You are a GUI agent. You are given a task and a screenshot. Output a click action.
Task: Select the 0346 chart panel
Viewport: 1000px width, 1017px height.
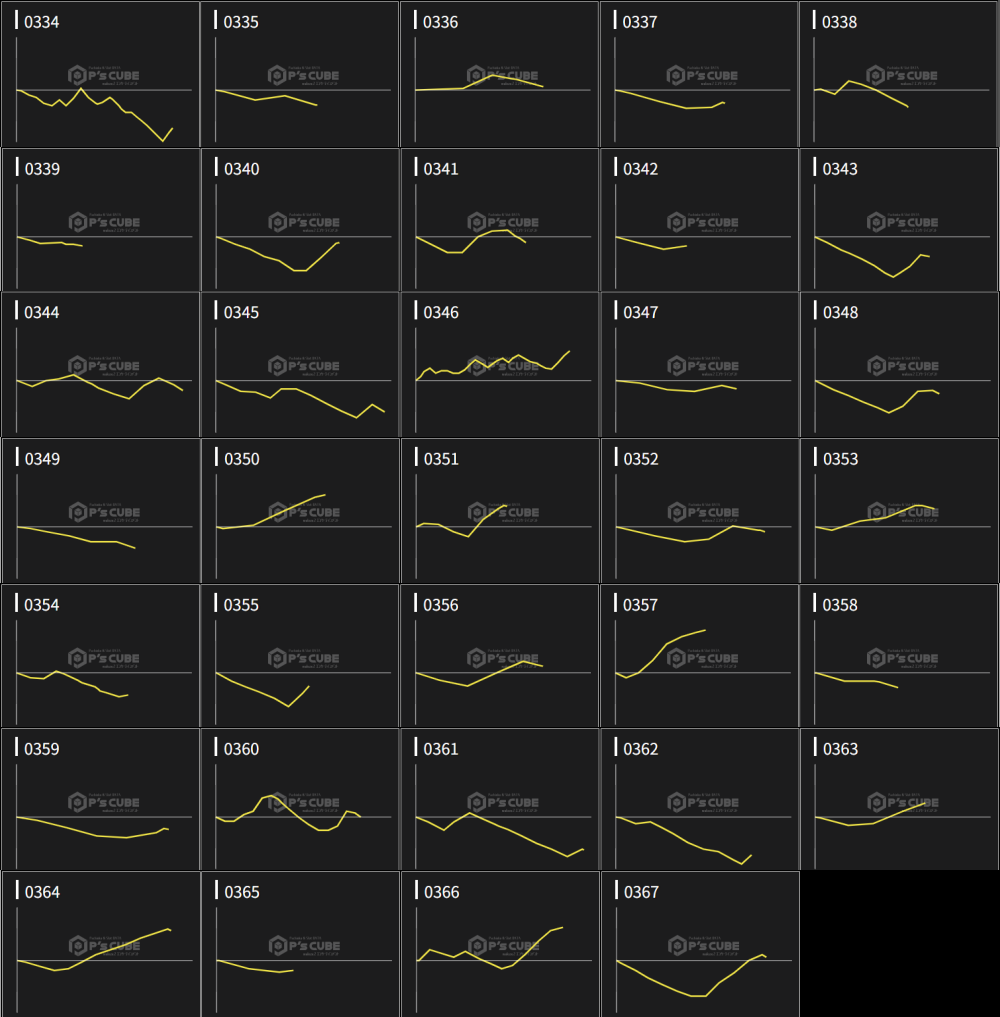[x=499, y=365]
